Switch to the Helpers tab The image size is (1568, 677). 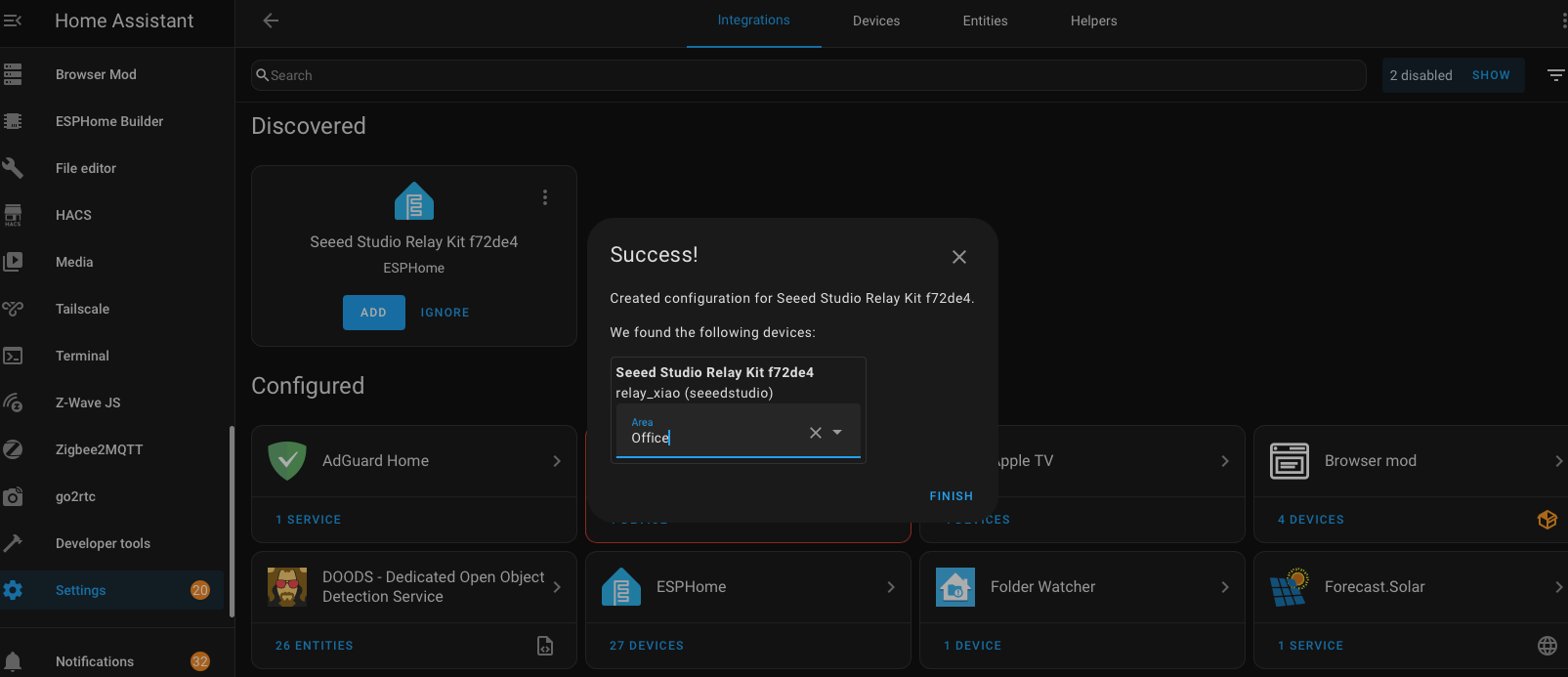(1093, 21)
